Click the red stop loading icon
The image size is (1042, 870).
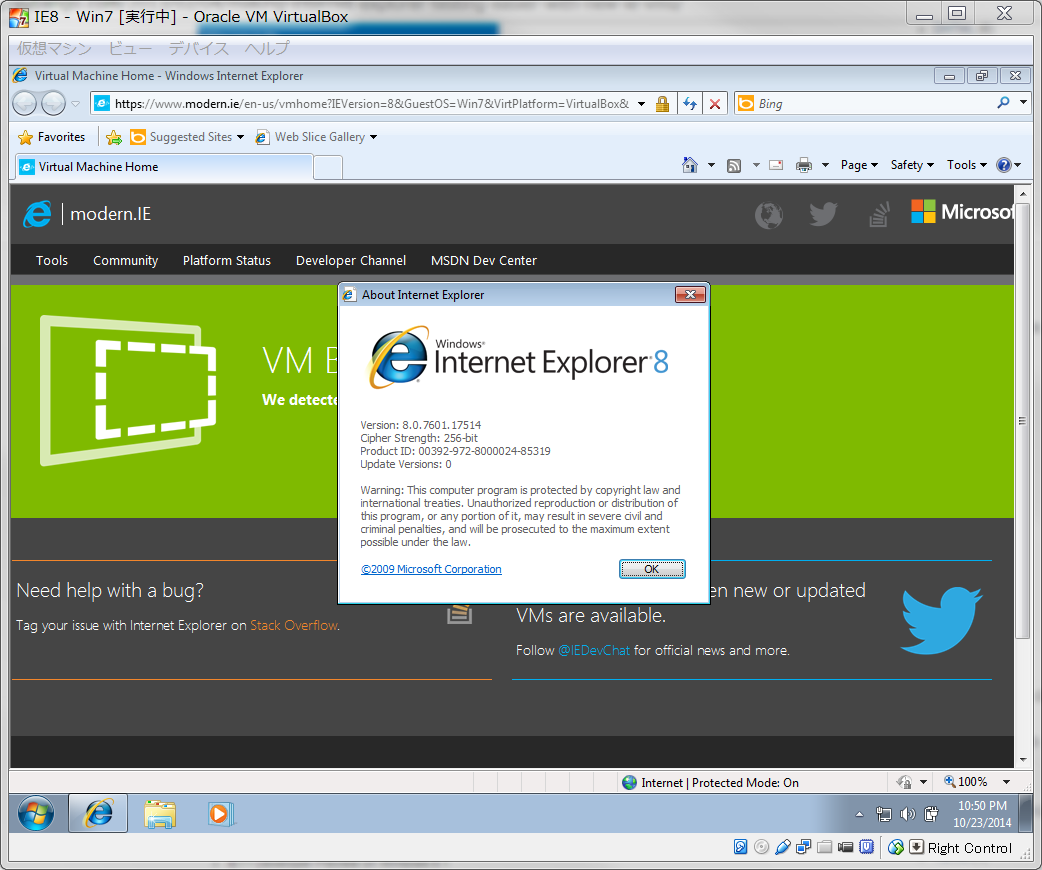[715, 104]
